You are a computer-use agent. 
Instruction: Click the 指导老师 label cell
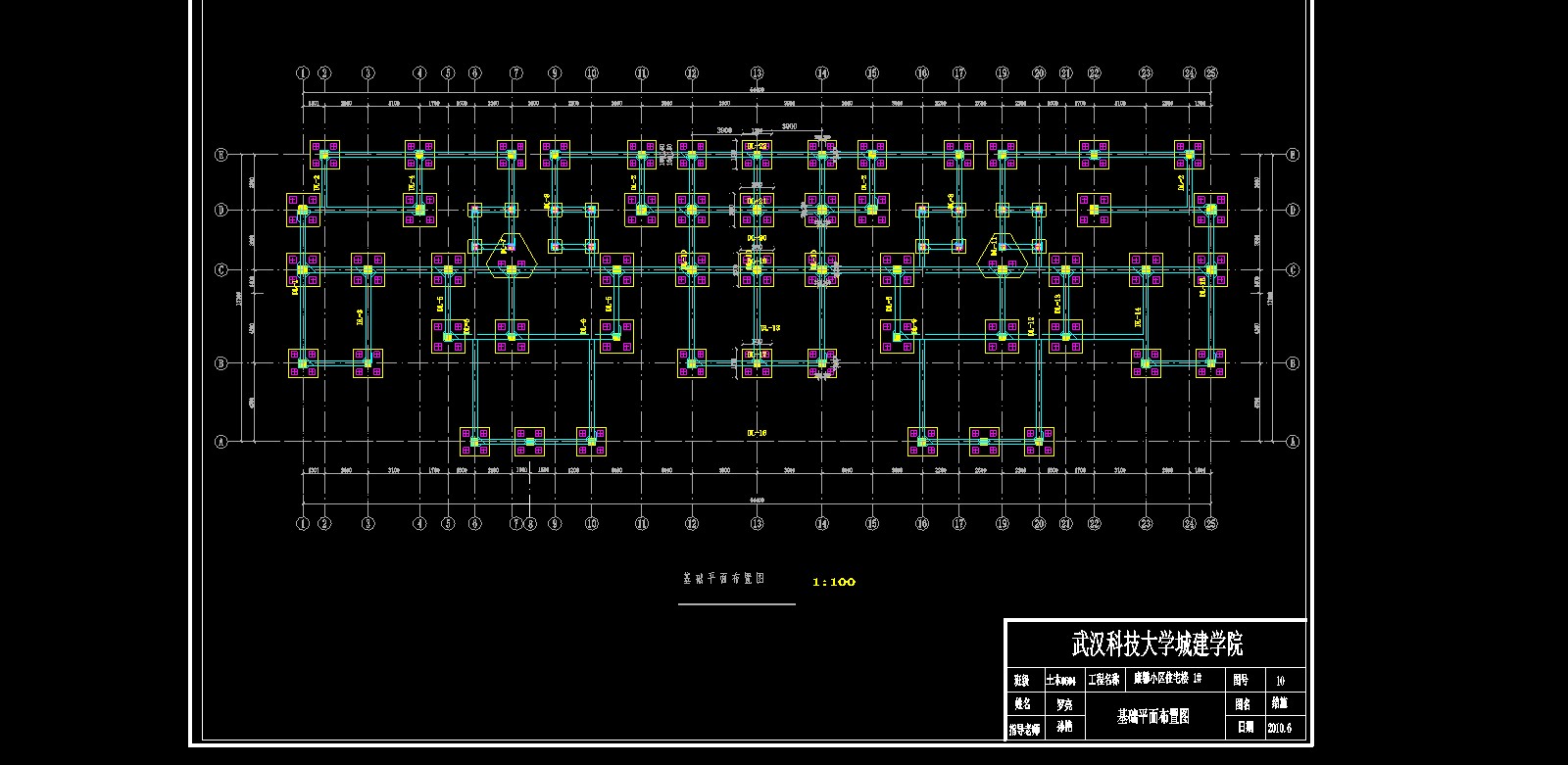pyautogui.click(x=1025, y=729)
